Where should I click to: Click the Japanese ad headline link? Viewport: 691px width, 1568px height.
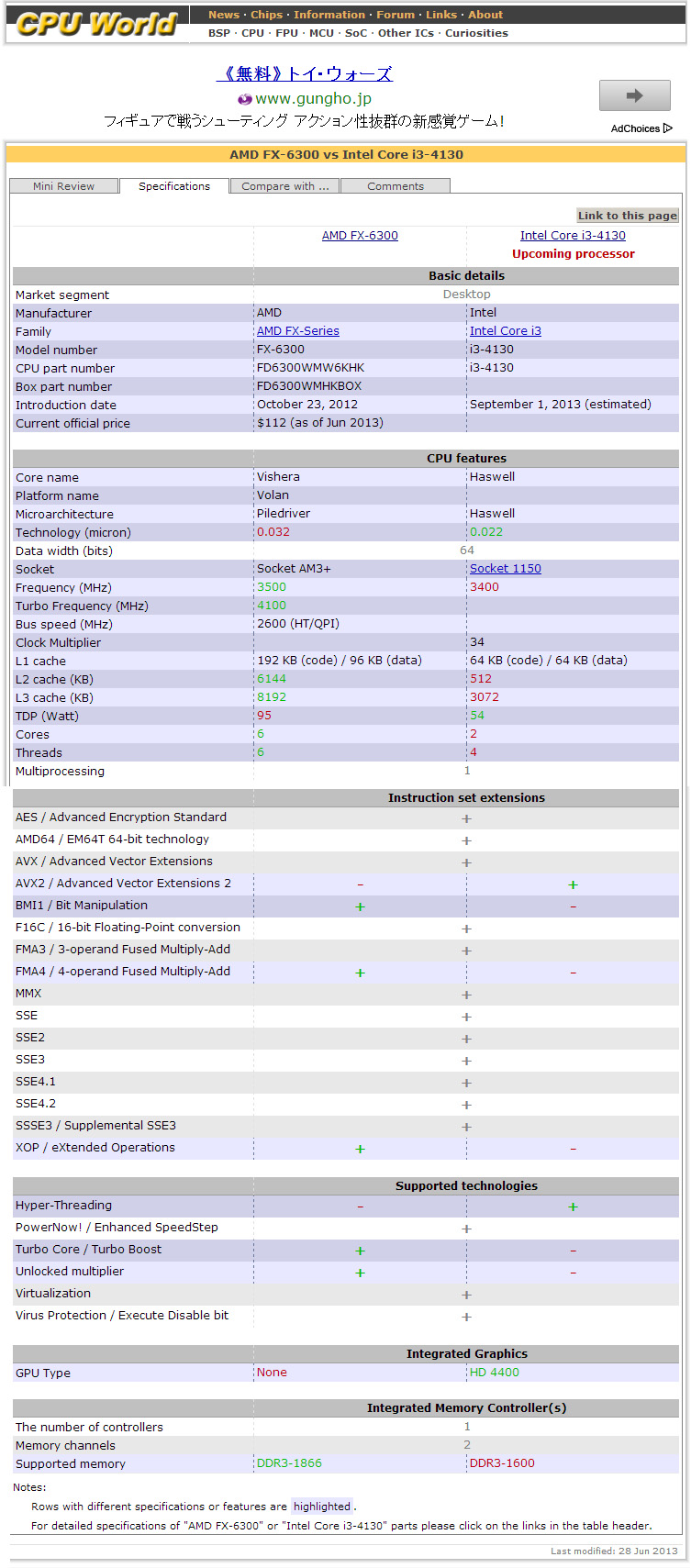coord(304,74)
